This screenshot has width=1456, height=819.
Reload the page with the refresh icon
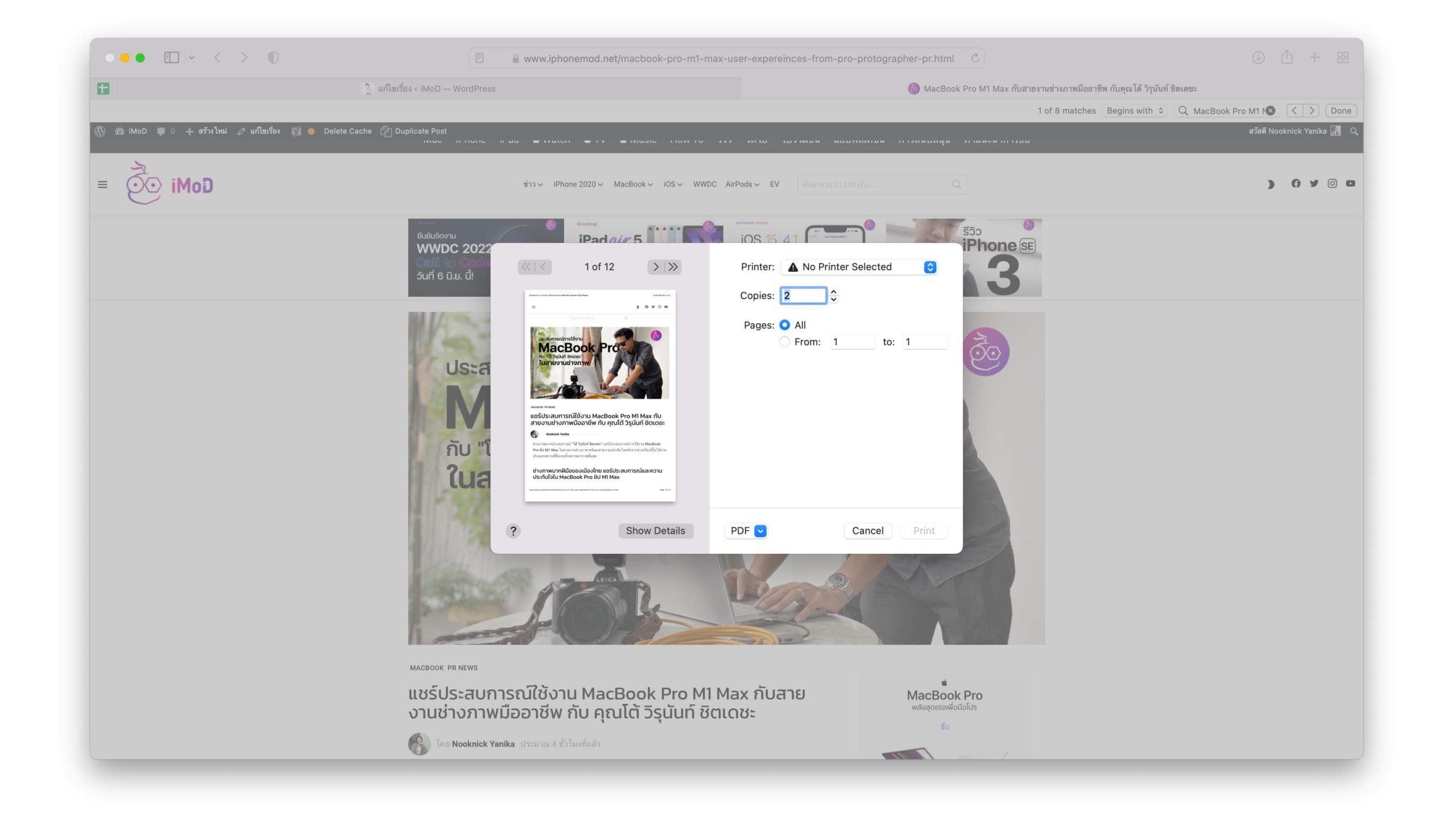[975, 58]
